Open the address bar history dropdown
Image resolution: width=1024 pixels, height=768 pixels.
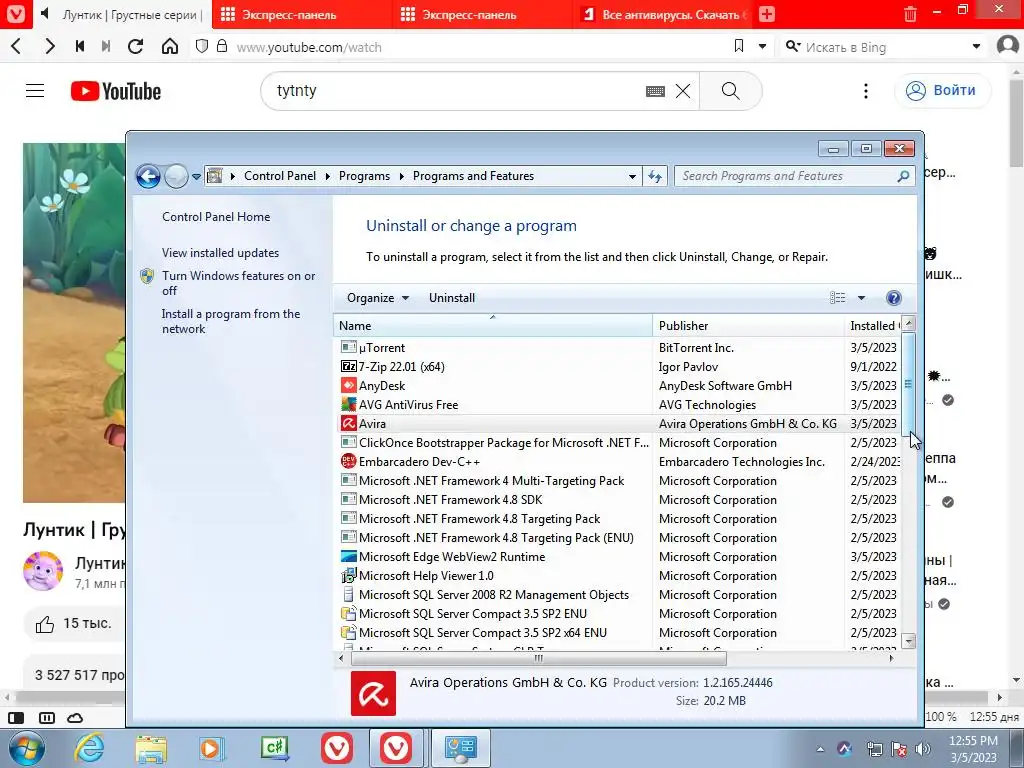pyautogui.click(x=632, y=176)
